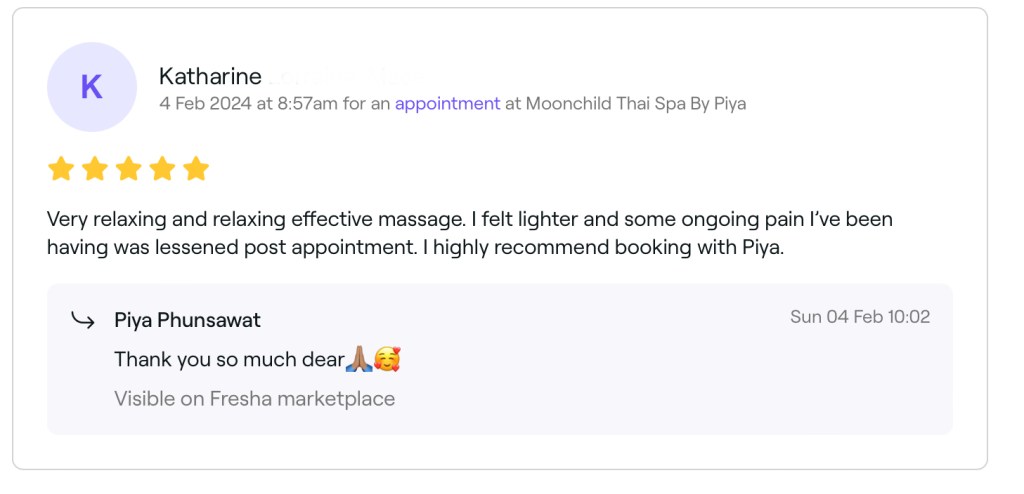Click the "8:57am" time in review header
This screenshot has width=1024, height=494.
point(307,103)
